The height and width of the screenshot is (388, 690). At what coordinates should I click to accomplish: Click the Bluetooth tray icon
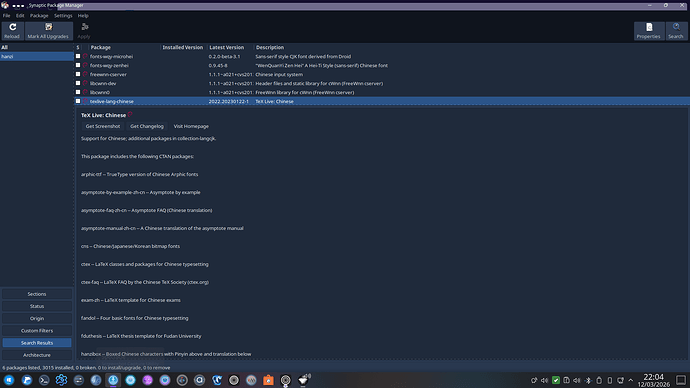click(x=588, y=381)
